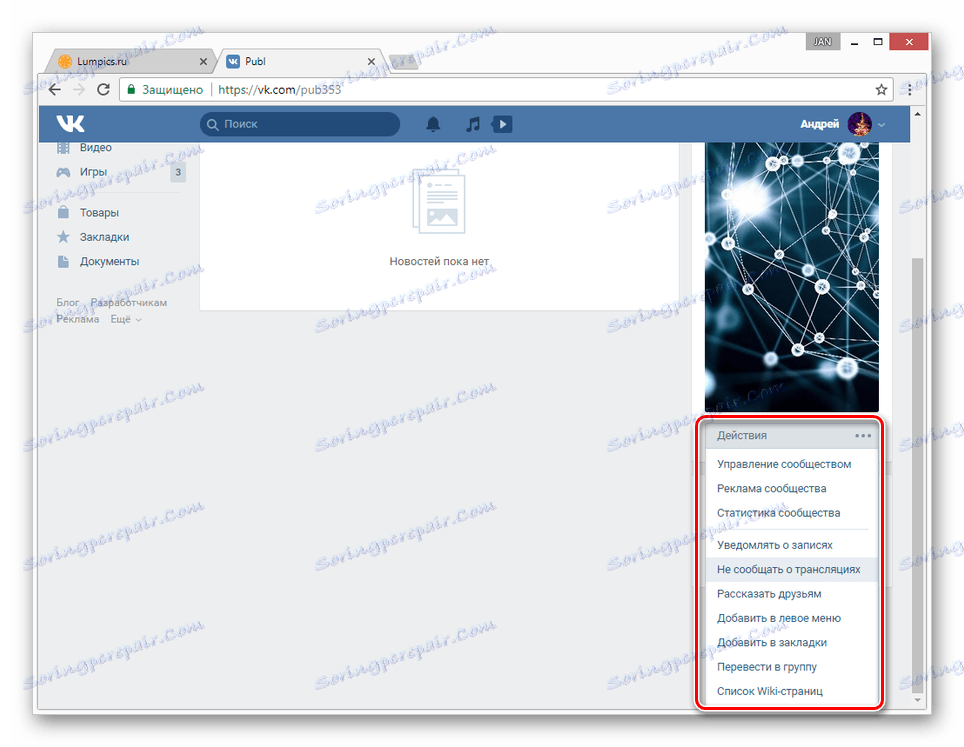
Task: Click the Блог footer link
Action: [68, 302]
